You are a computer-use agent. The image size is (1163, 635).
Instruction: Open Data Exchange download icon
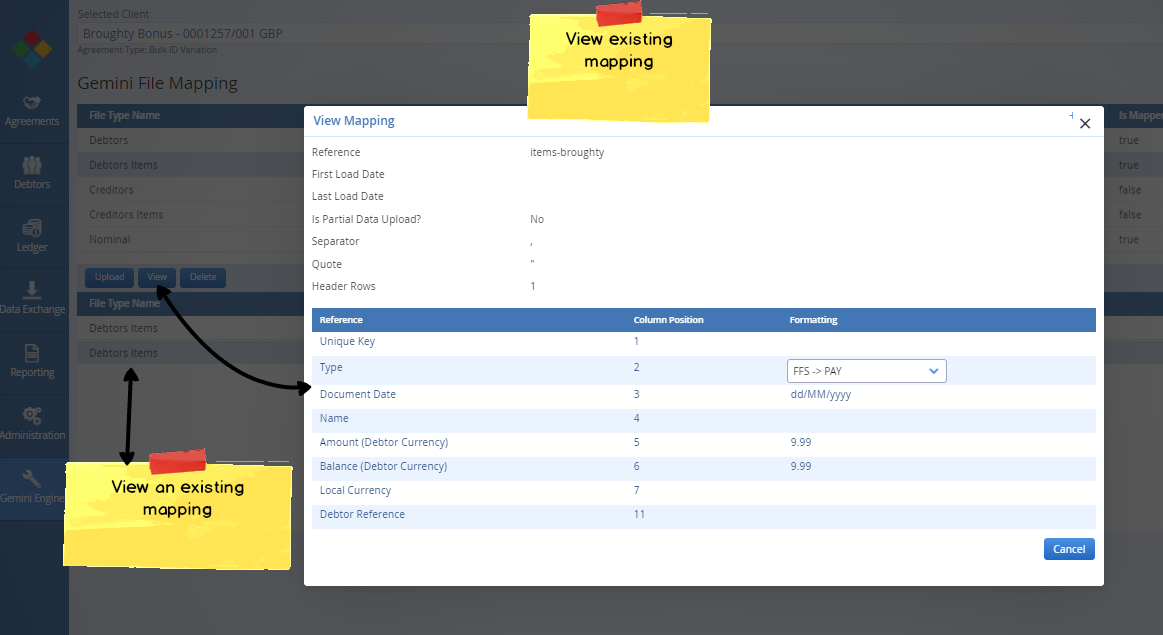pyautogui.click(x=31, y=289)
